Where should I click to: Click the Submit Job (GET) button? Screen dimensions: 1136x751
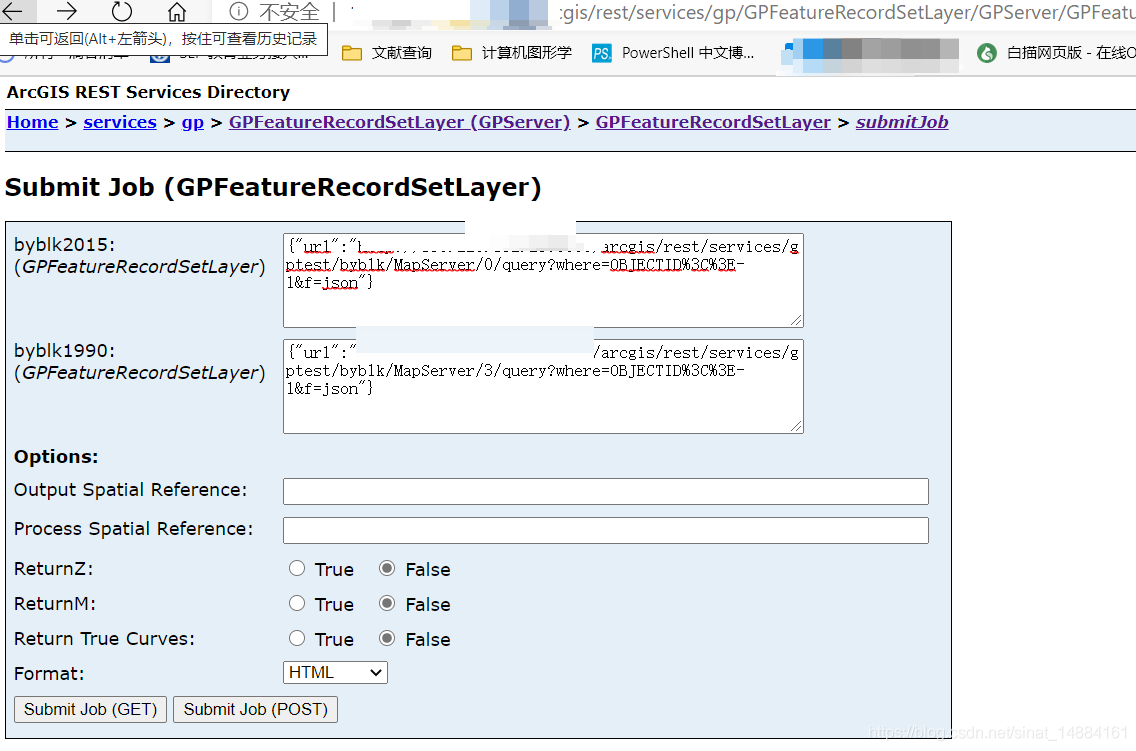91,709
